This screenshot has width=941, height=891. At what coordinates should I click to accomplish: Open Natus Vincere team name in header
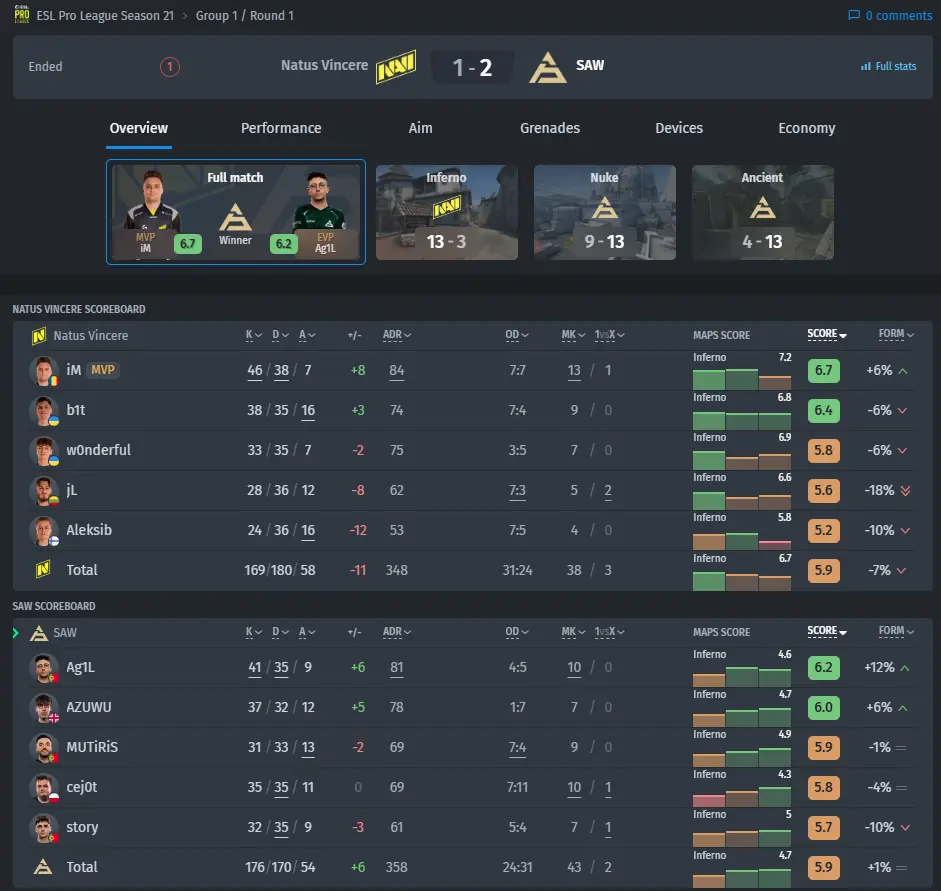click(324, 65)
